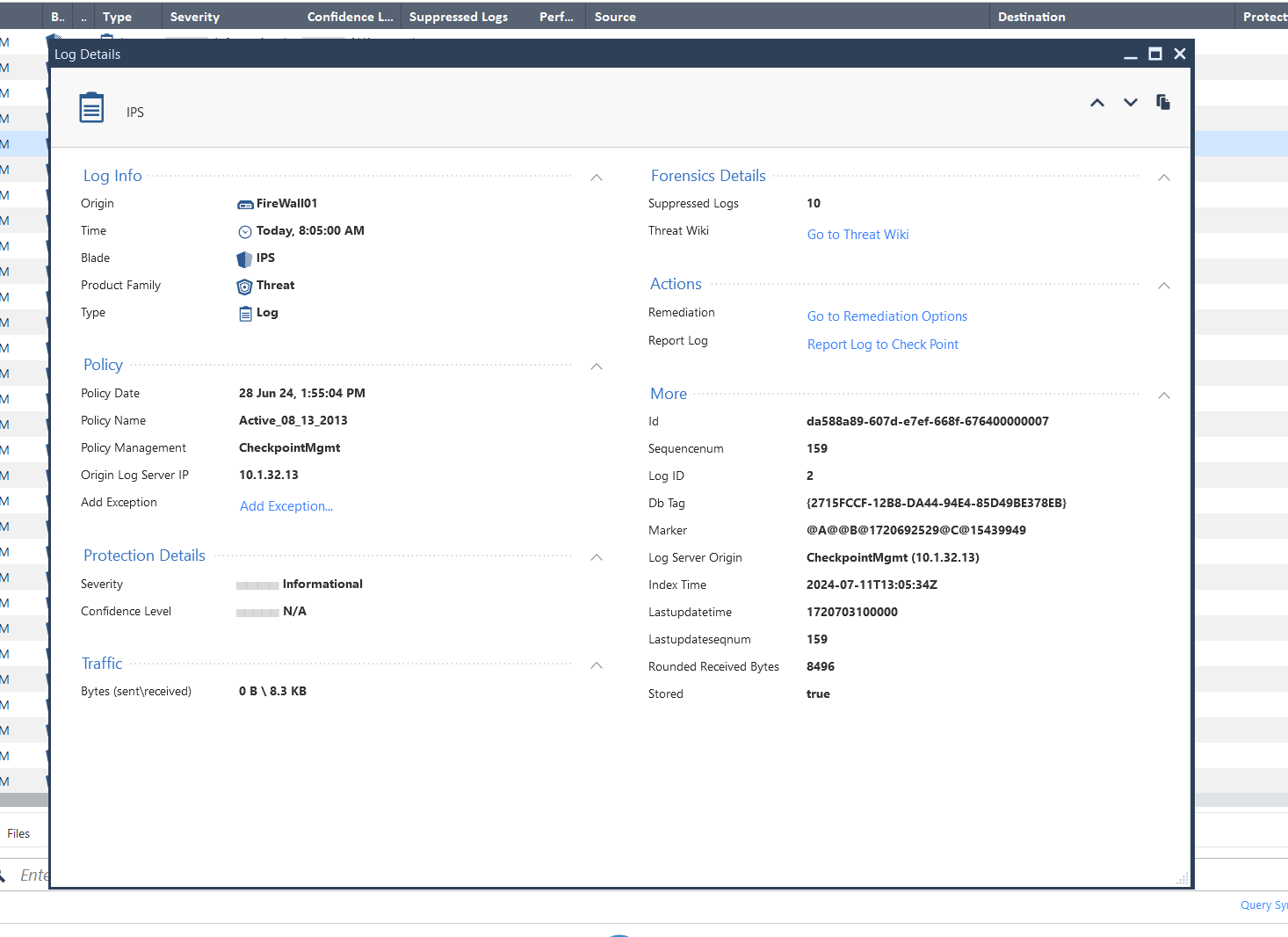
Task: Click the resize grip of Log Details window
Action: pyautogui.click(x=1182, y=878)
